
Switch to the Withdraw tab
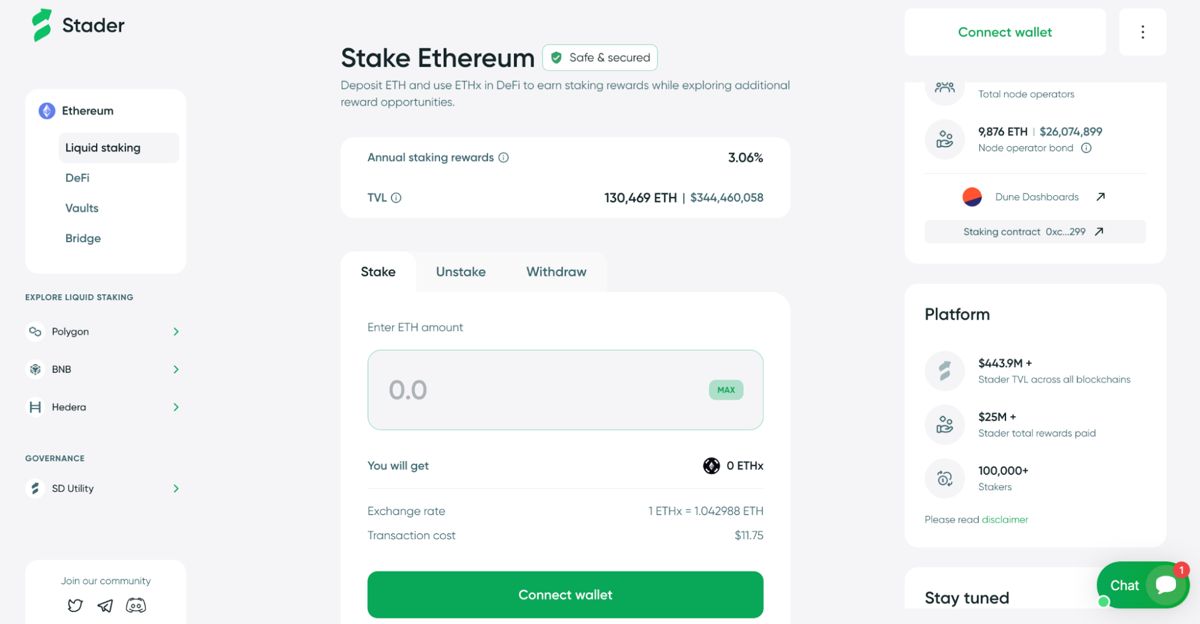pyautogui.click(x=556, y=272)
